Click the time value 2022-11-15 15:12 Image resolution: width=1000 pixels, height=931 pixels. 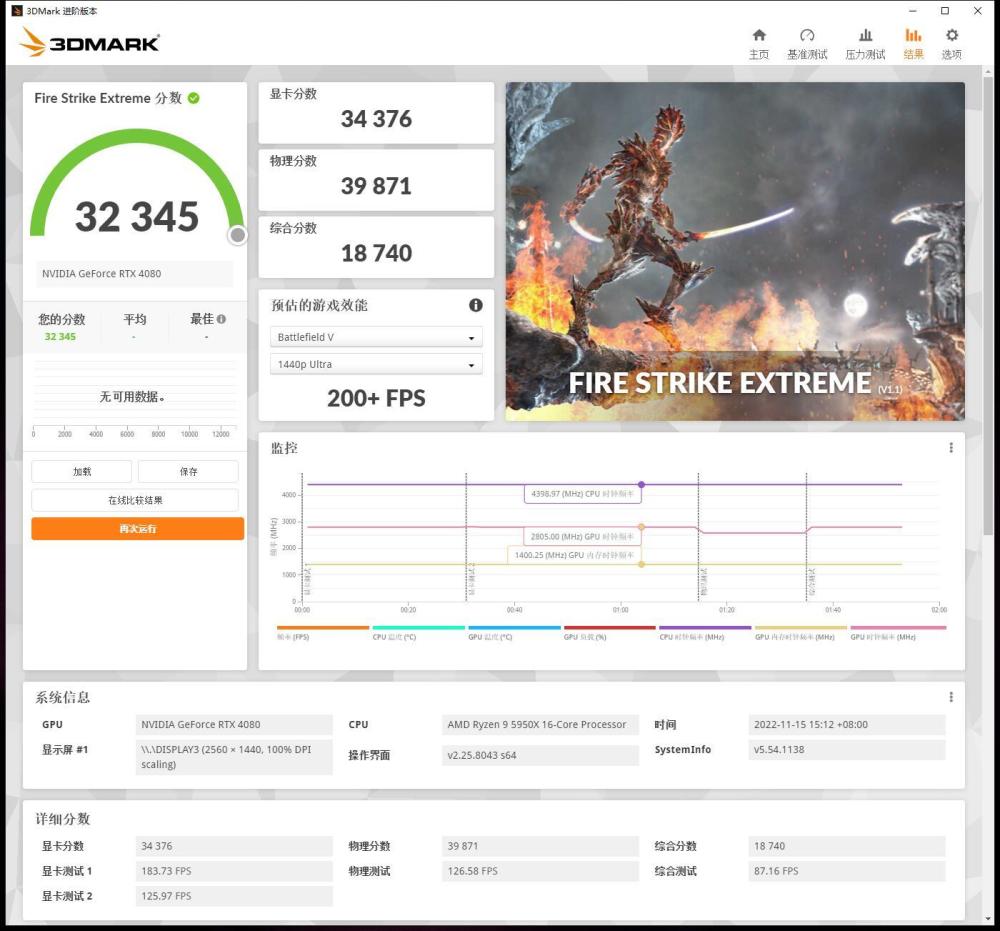point(847,724)
